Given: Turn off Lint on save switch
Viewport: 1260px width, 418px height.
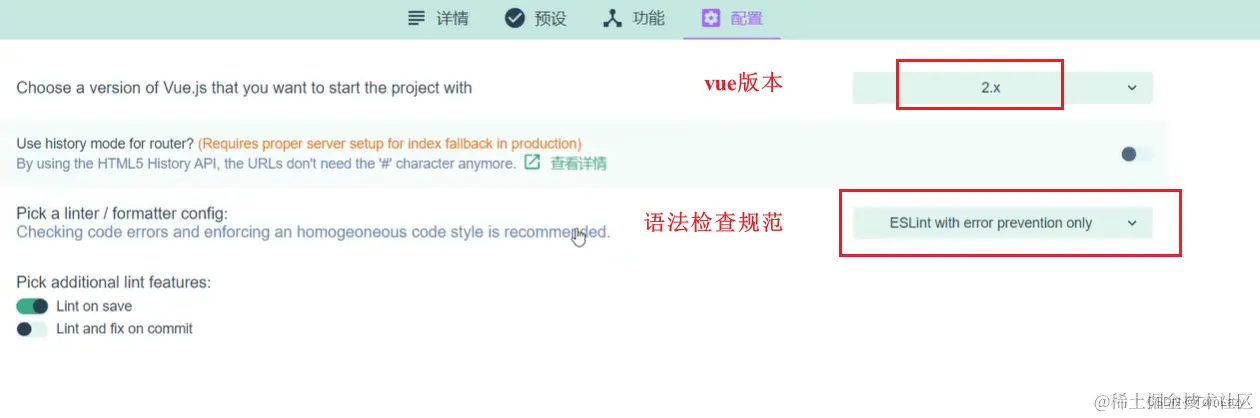Looking at the screenshot, I should pyautogui.click(x=32, y=306).
